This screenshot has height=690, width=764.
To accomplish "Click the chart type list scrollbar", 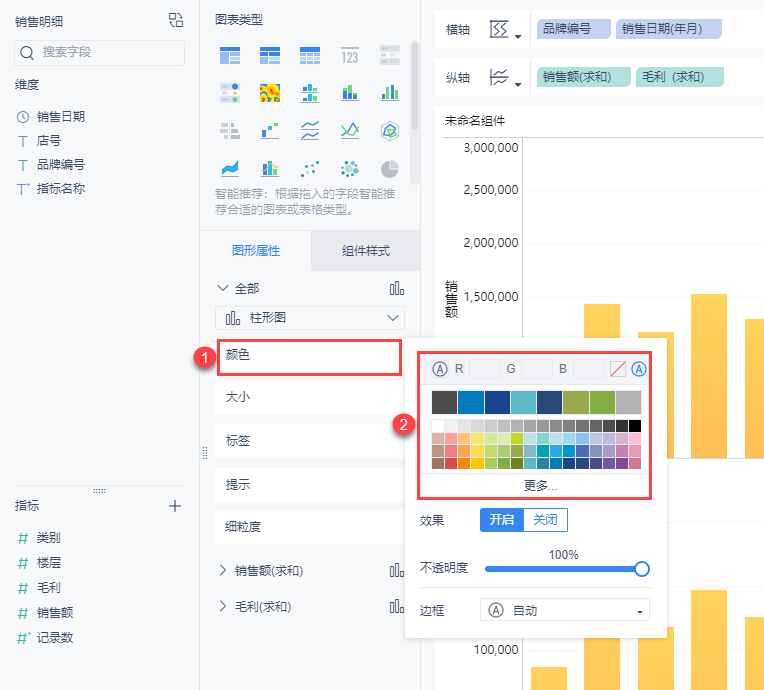I will (415, 87).
